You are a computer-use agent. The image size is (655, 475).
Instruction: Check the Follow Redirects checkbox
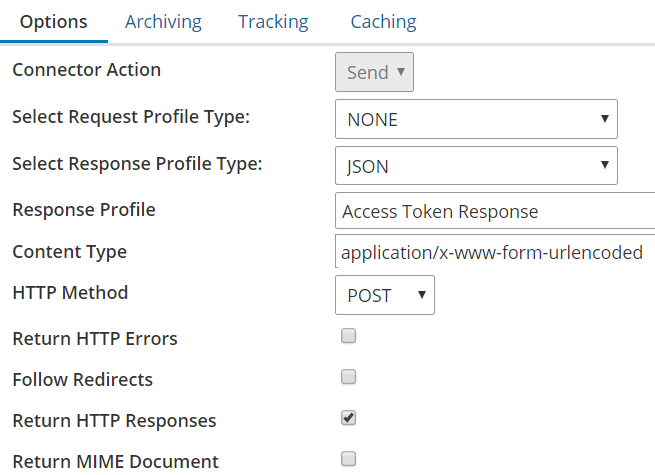349,378
